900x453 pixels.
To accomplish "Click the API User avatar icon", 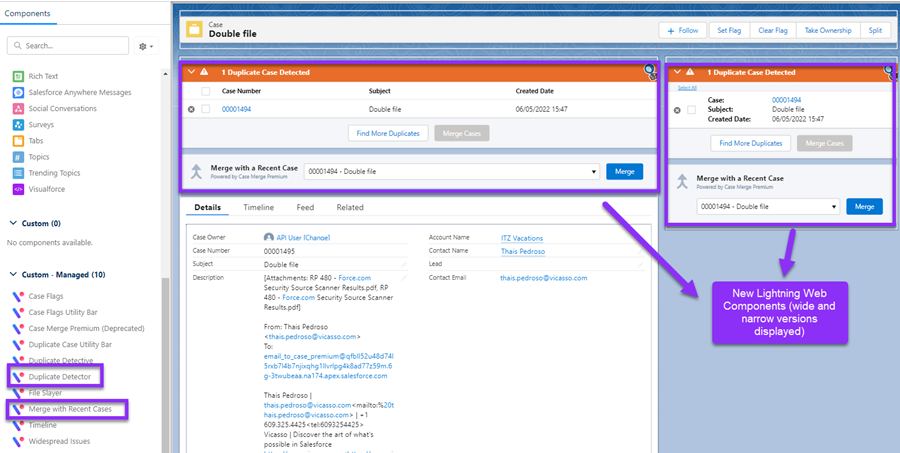I will click(267, 237).
